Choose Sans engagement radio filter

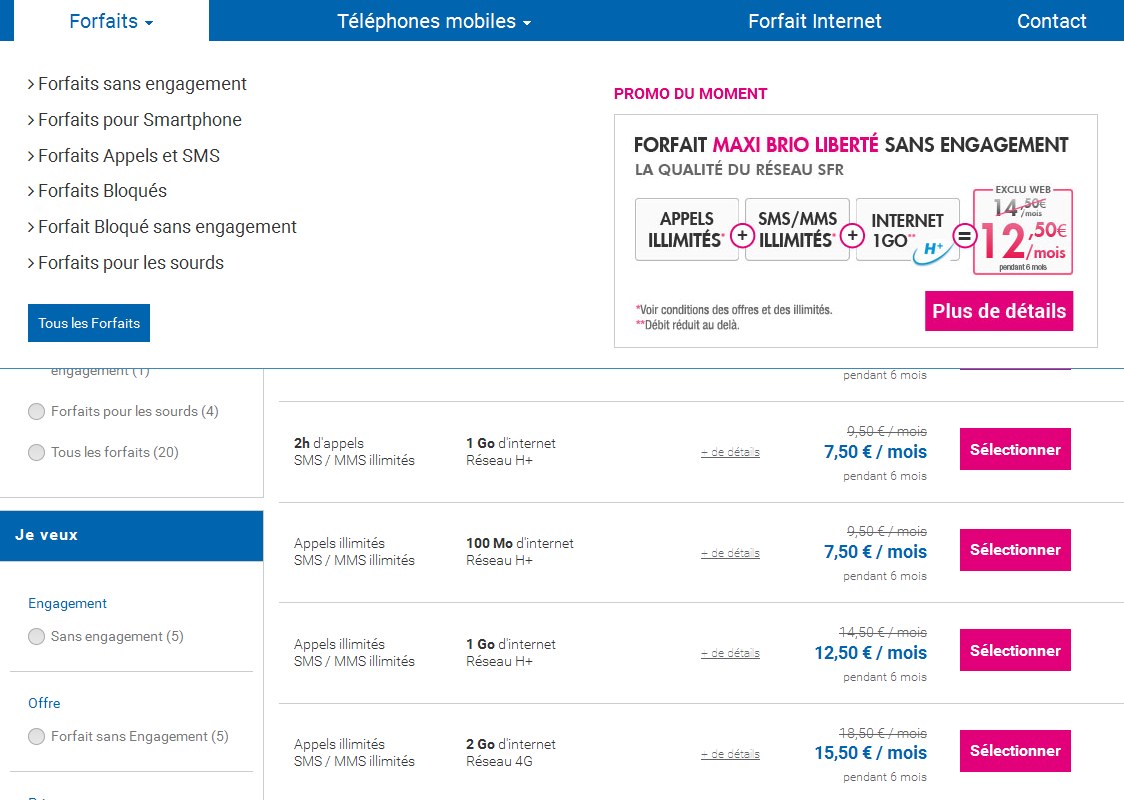(37, 637)
